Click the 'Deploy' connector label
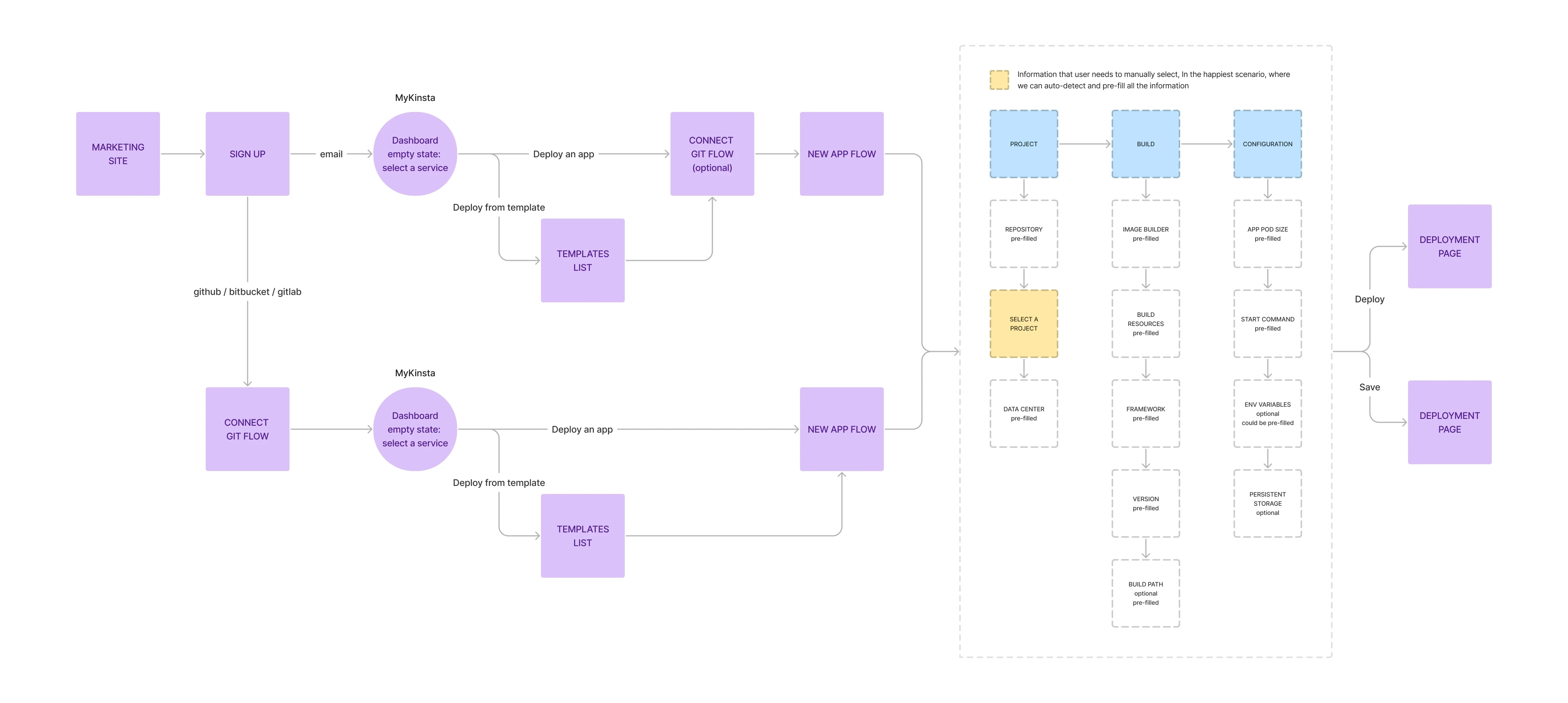 coord(1370,299)
